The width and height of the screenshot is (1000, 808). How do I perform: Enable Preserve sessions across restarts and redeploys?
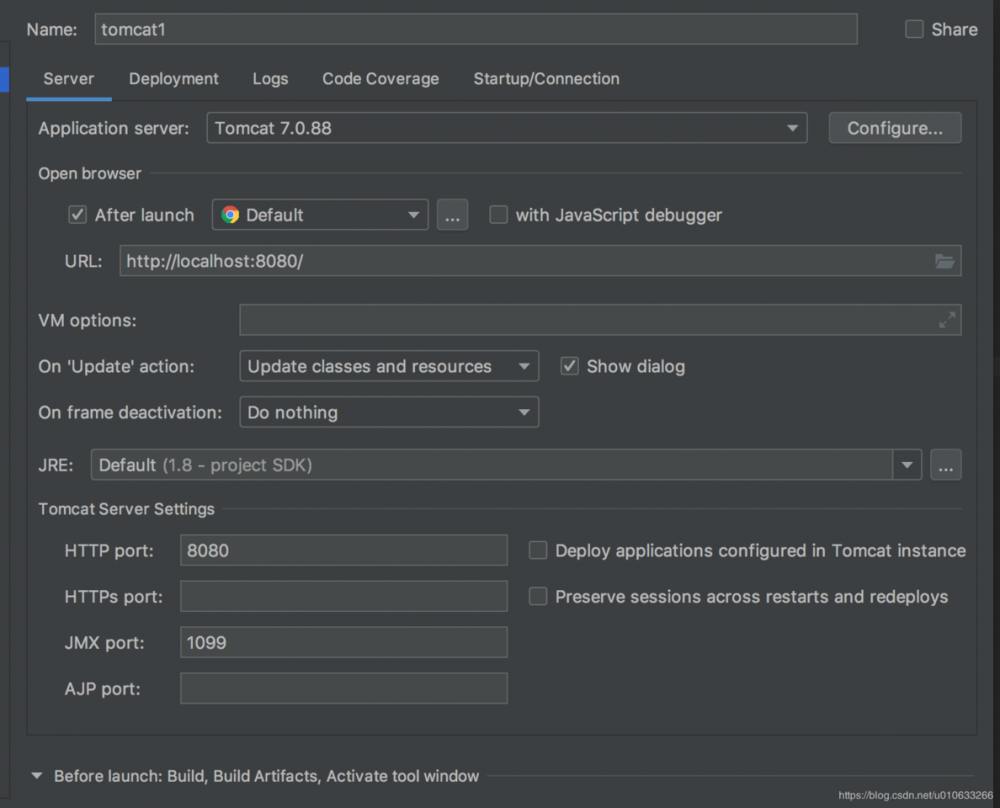pyautogui.click(x=538, y=596)
